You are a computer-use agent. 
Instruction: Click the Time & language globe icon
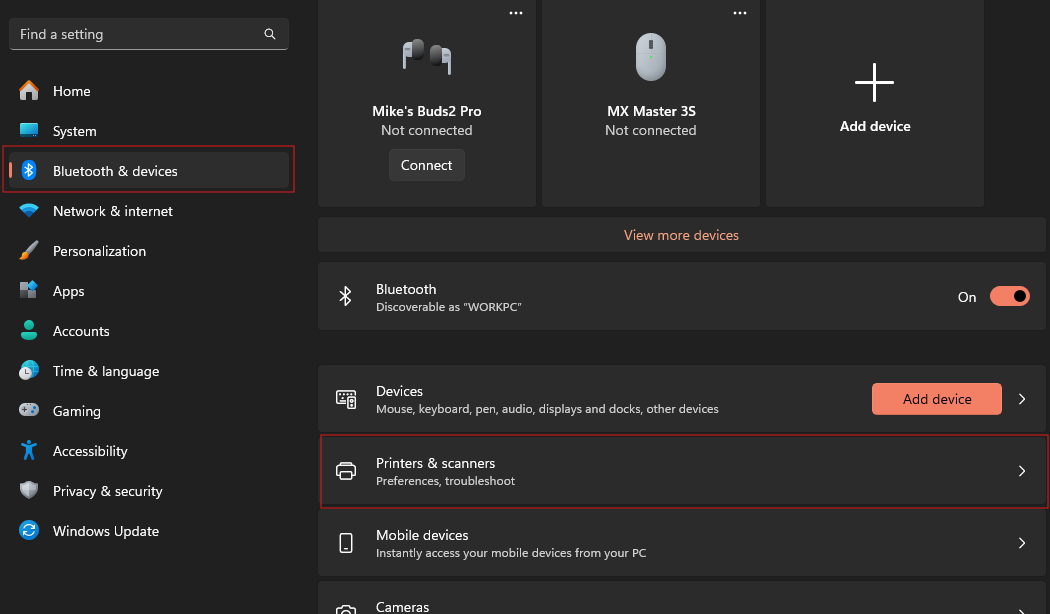click(29, 370)
